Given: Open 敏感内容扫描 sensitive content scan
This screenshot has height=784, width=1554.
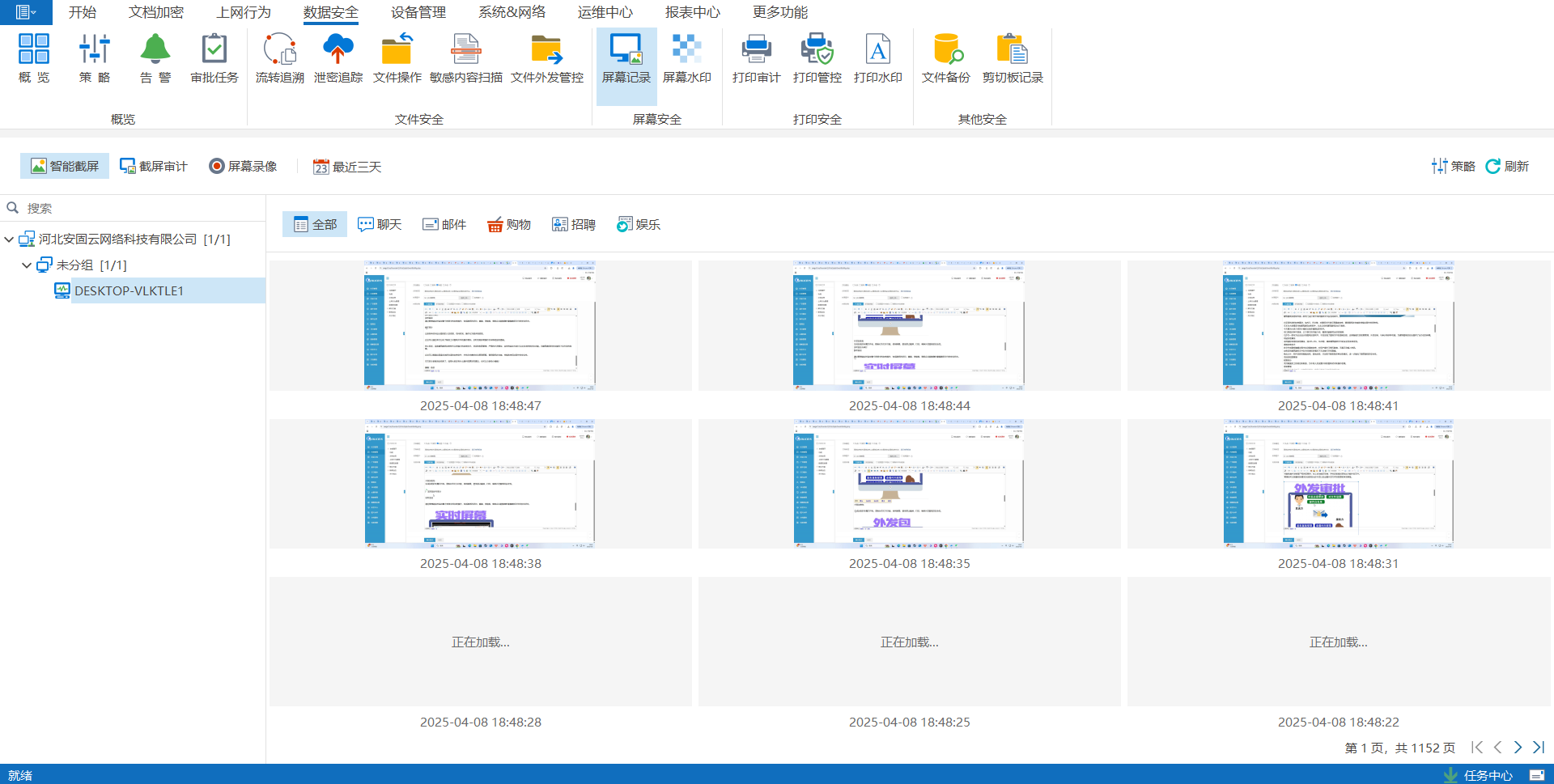Looking at the screenshot, I should [465, 58].
